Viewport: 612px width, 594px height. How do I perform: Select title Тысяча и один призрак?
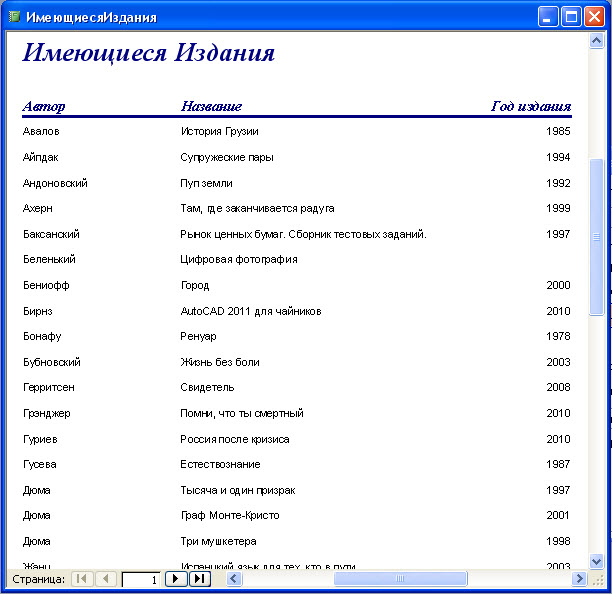tap(238, 490)
